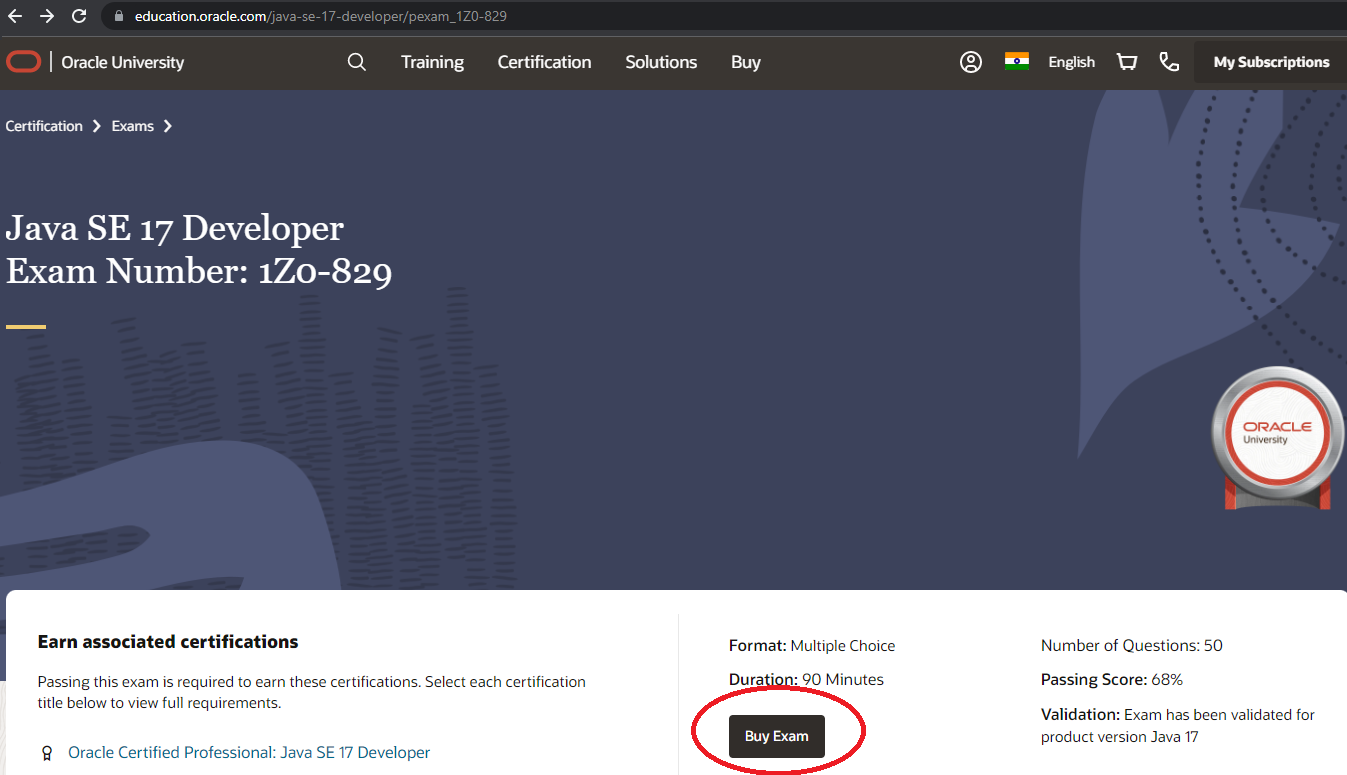Screen dimensions: 1347x775
Task: Click Certification breadcrumb link
Action: coord(44,126)
